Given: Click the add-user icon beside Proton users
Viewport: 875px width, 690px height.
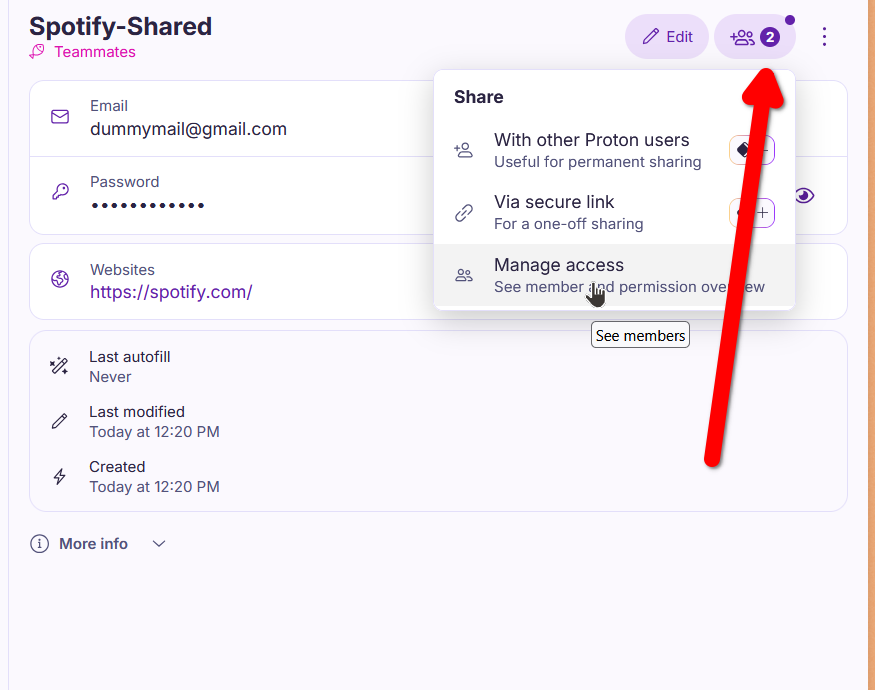Looking at the screenshot, I should pos(464,150).
